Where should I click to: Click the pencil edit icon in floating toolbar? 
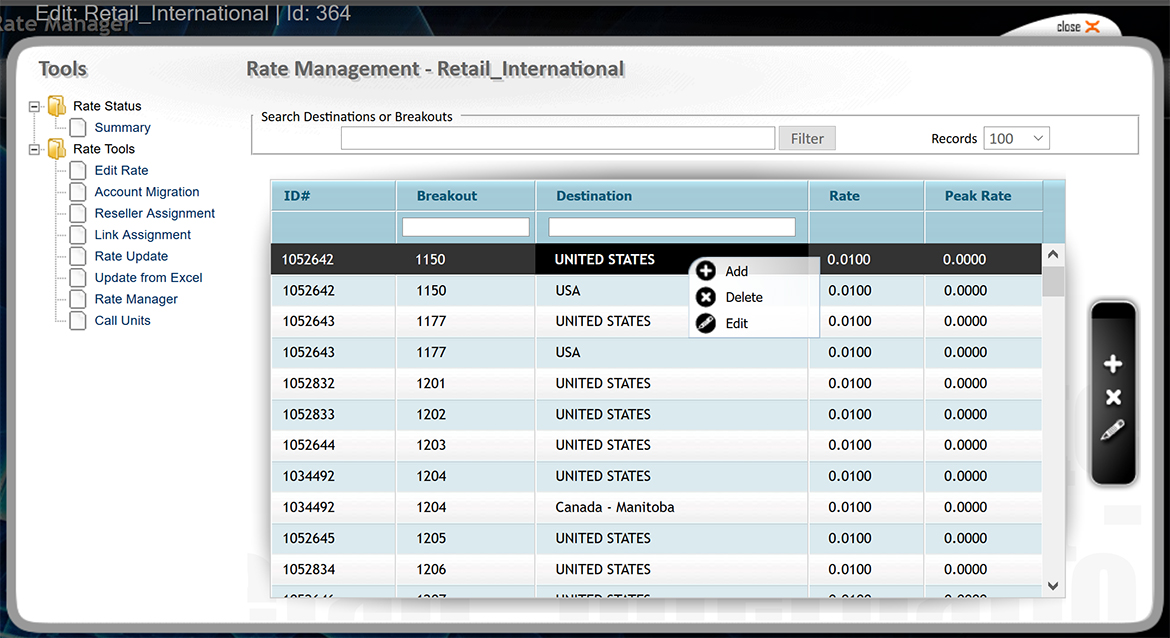[1113, 431]
